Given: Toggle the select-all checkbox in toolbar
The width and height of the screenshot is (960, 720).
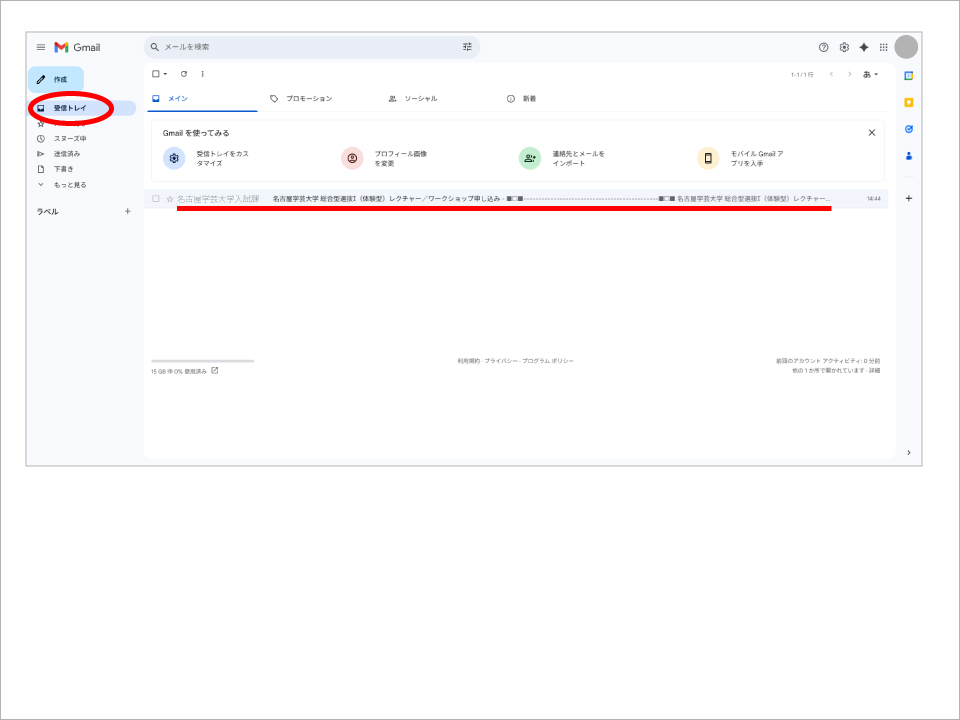Looking at the screenshot, I should click(x=155, y=74).
